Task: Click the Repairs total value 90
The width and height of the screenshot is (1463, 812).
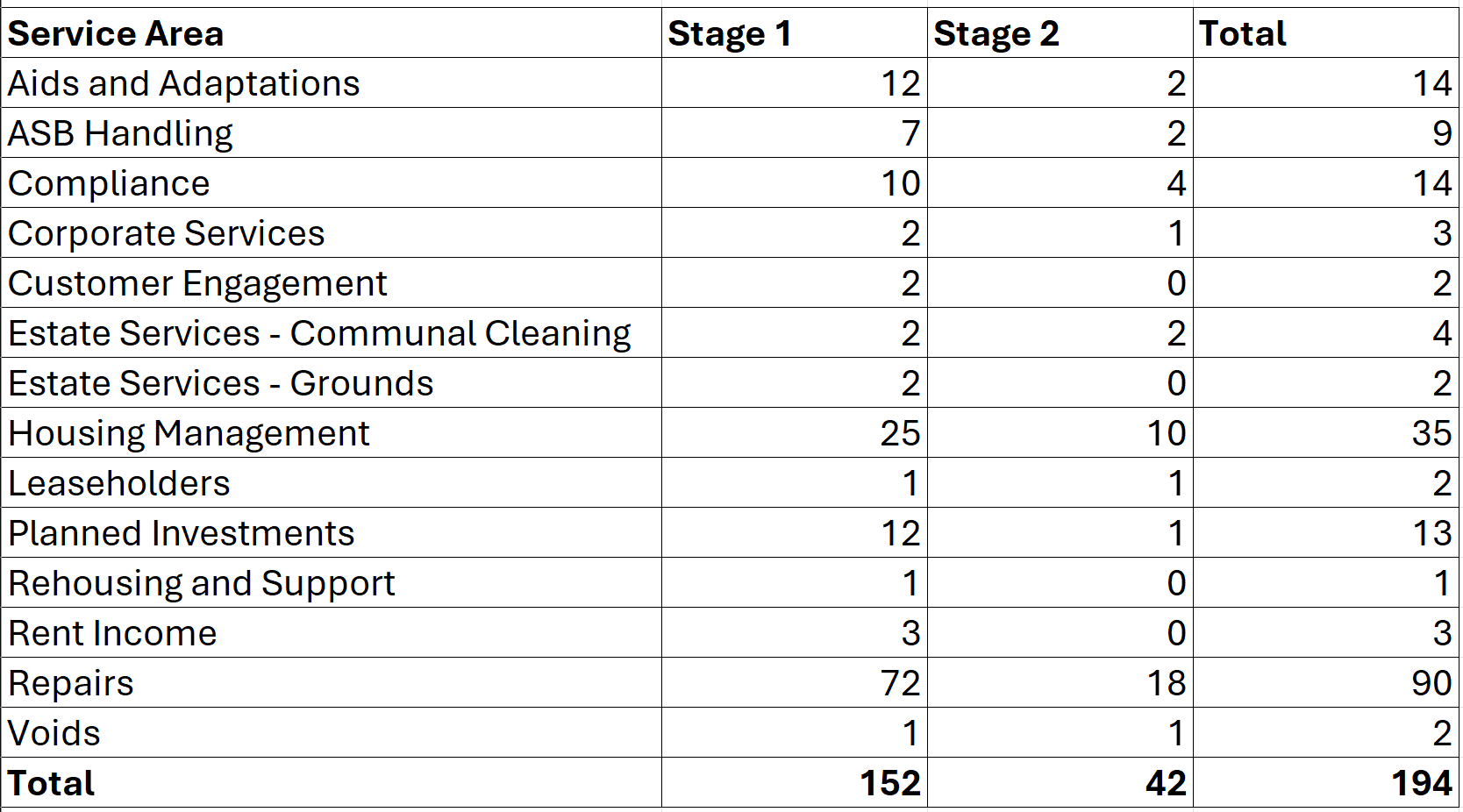Action: [1431, 684]
